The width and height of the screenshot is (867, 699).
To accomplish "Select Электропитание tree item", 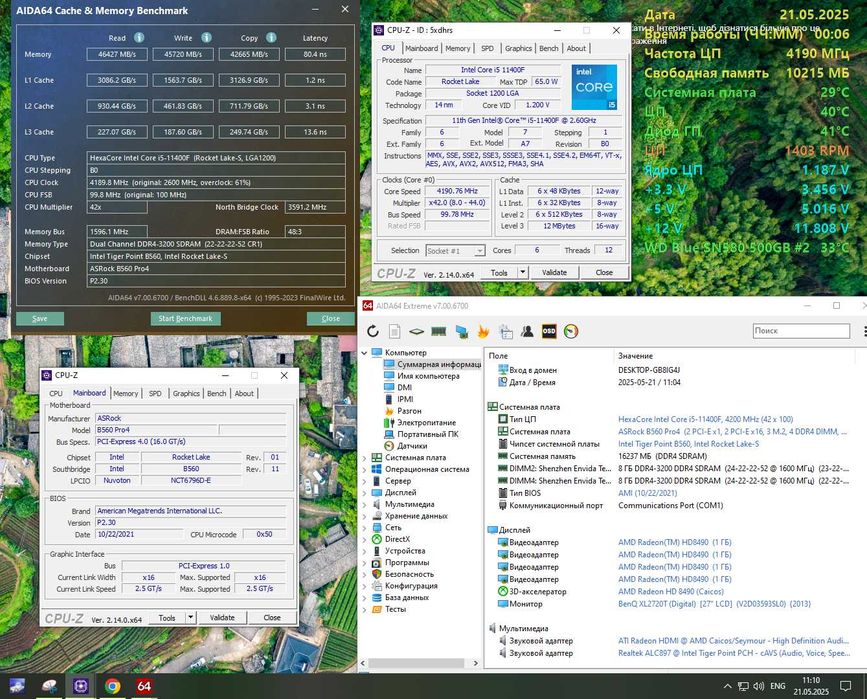I will tap(426, 422).
